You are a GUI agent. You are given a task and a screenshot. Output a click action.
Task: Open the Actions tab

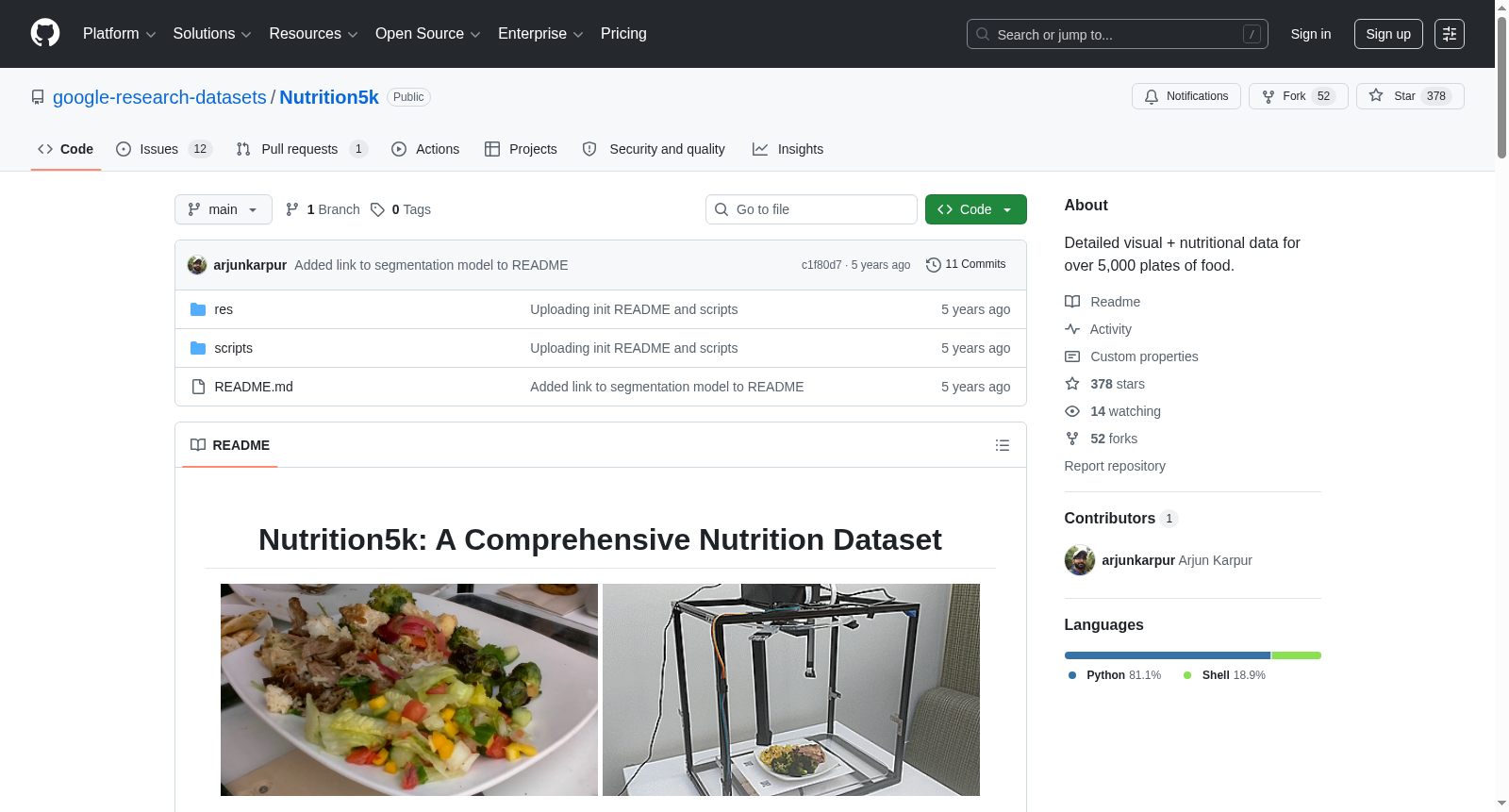coord(425,149)
